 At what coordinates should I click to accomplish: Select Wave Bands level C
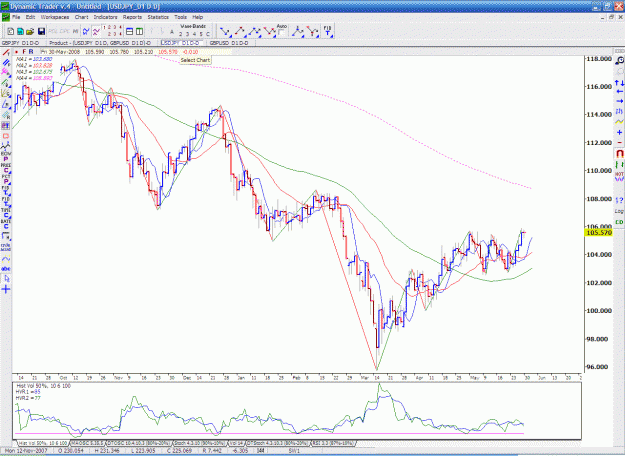click(208, 34)
